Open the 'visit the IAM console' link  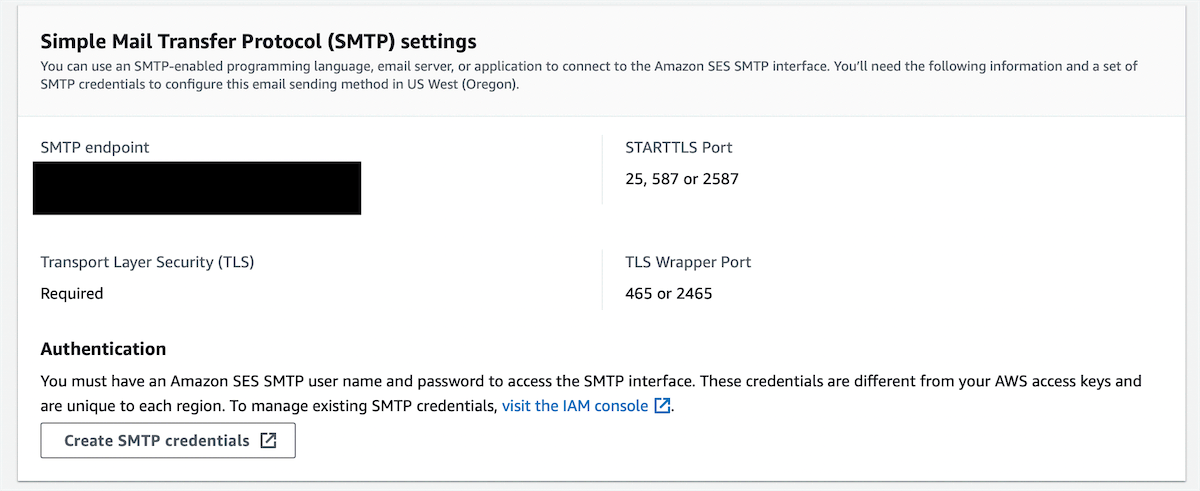(575, 406)
